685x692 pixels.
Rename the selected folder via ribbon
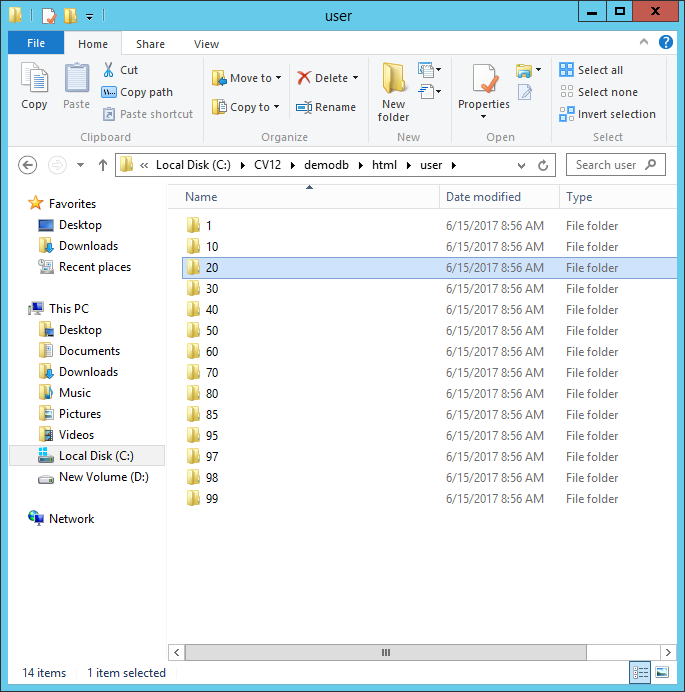tap(326, 107)
